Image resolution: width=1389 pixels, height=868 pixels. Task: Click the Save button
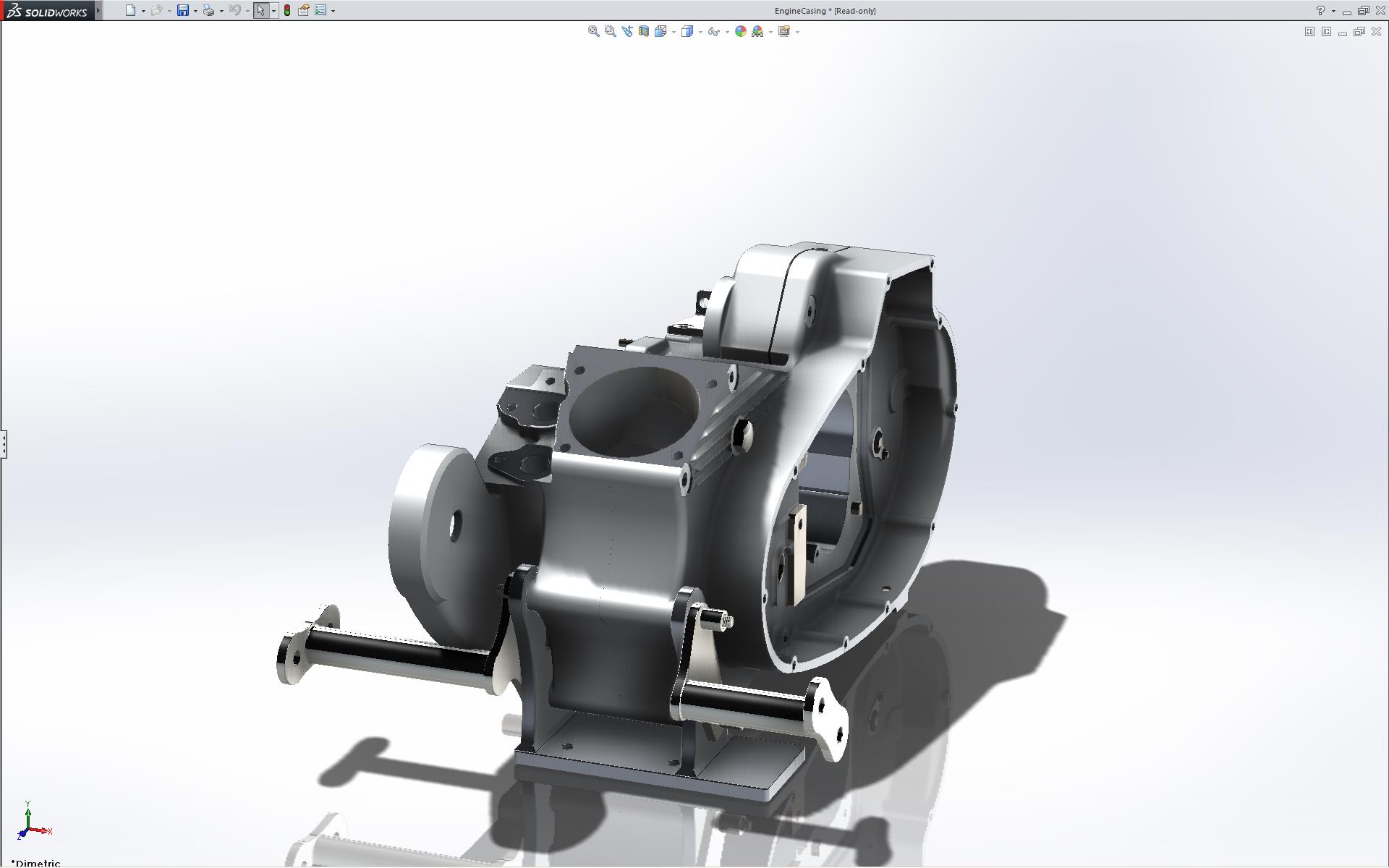[183, 11]
